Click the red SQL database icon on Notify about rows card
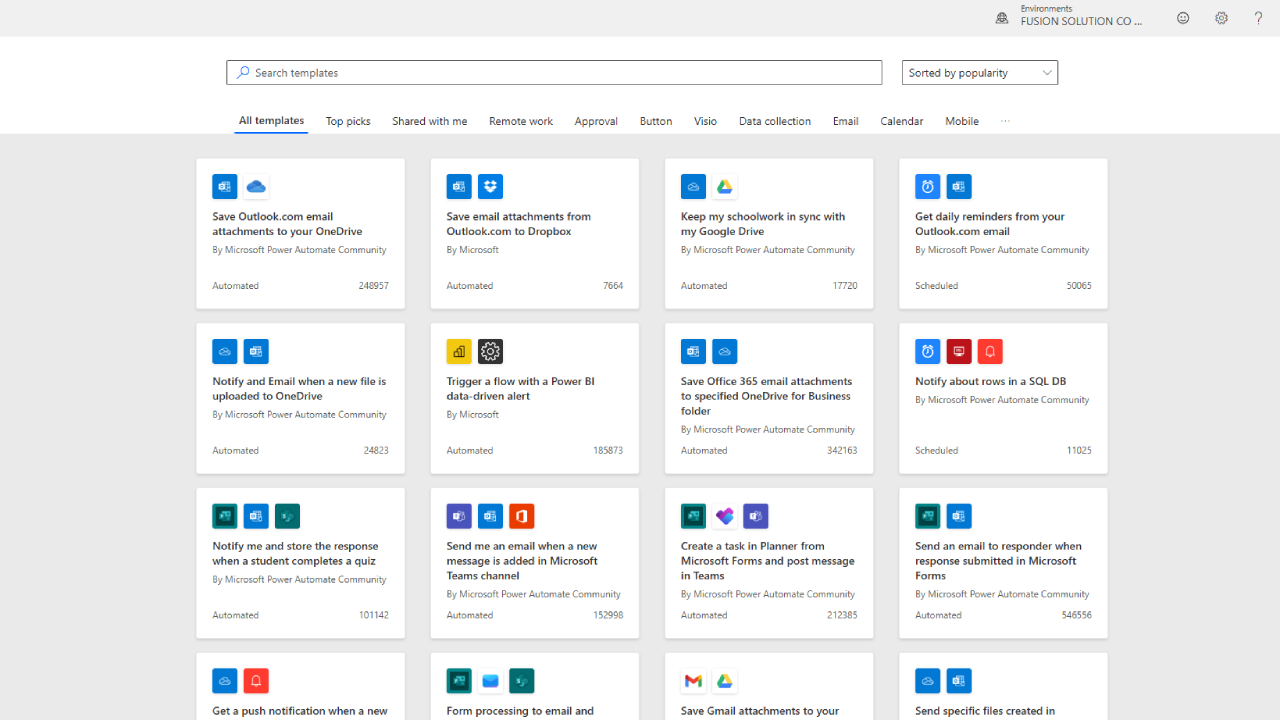Screen dimensions: 1280x720 point(959,351)
